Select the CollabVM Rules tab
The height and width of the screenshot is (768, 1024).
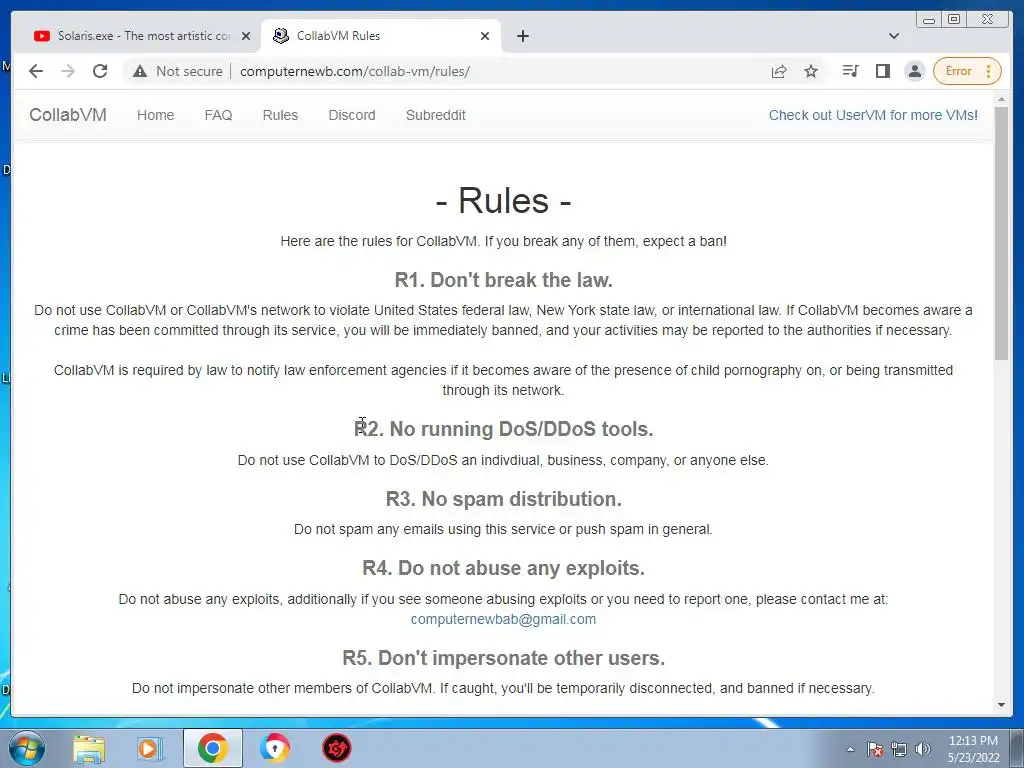pyautogui.click(x=381, y=36)
